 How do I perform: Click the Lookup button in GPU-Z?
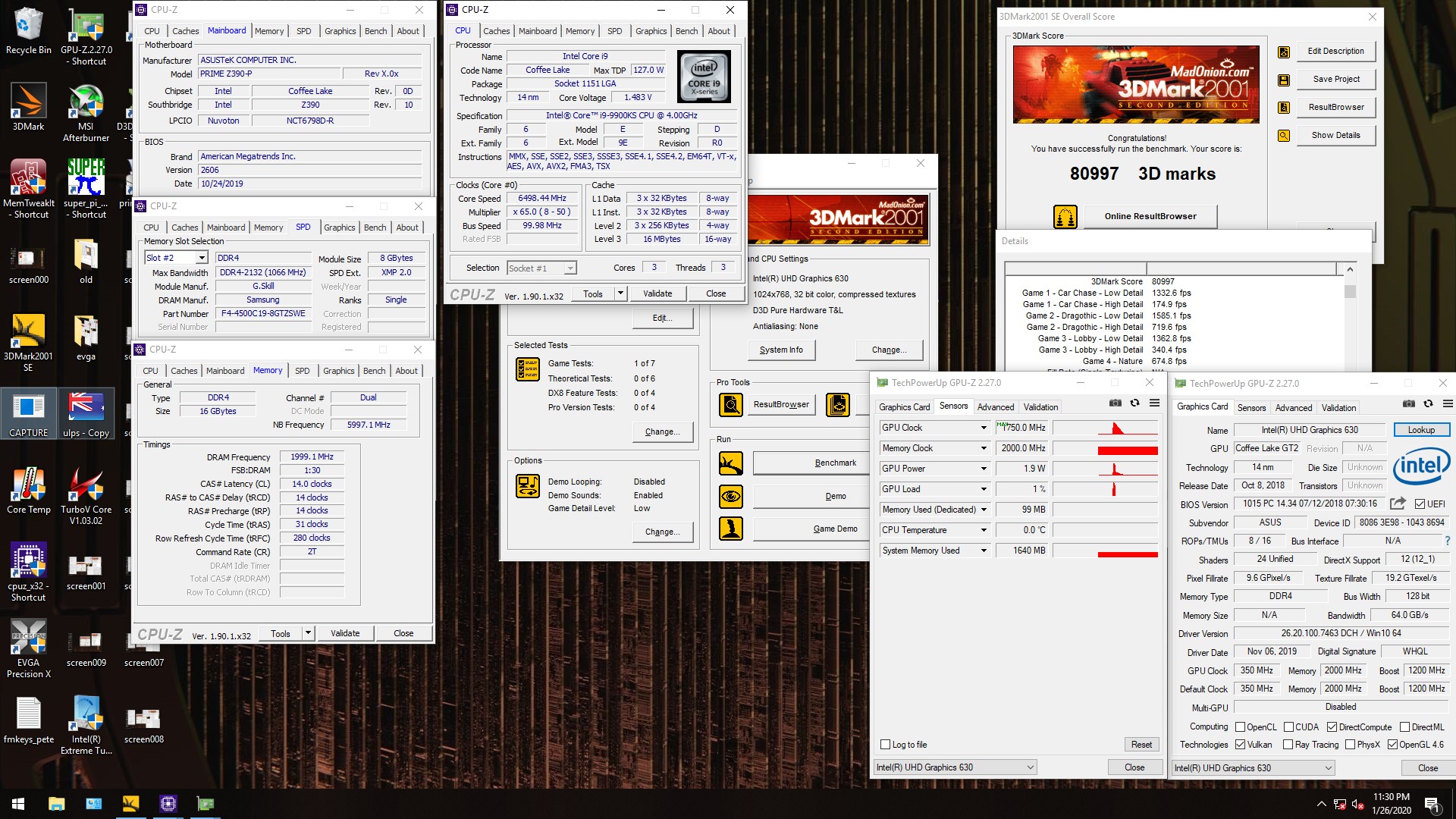click(x=1421, y=430)
